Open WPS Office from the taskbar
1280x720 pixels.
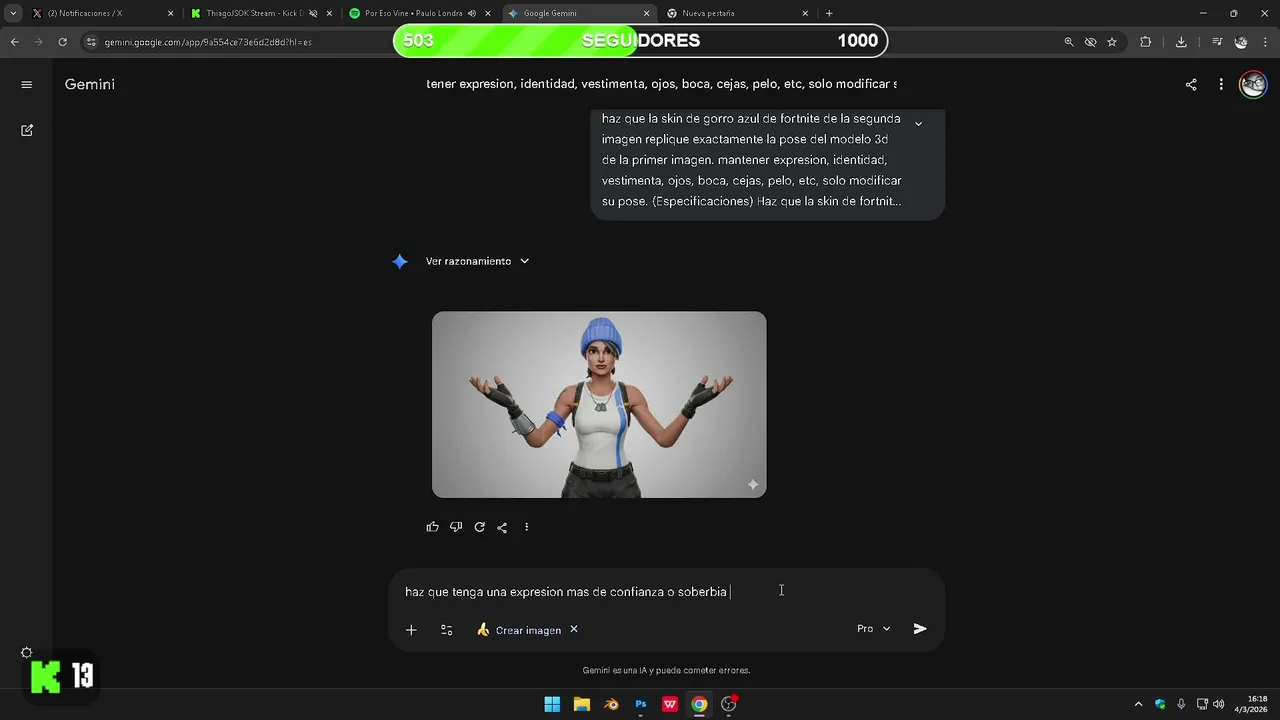tap(670, 704)
